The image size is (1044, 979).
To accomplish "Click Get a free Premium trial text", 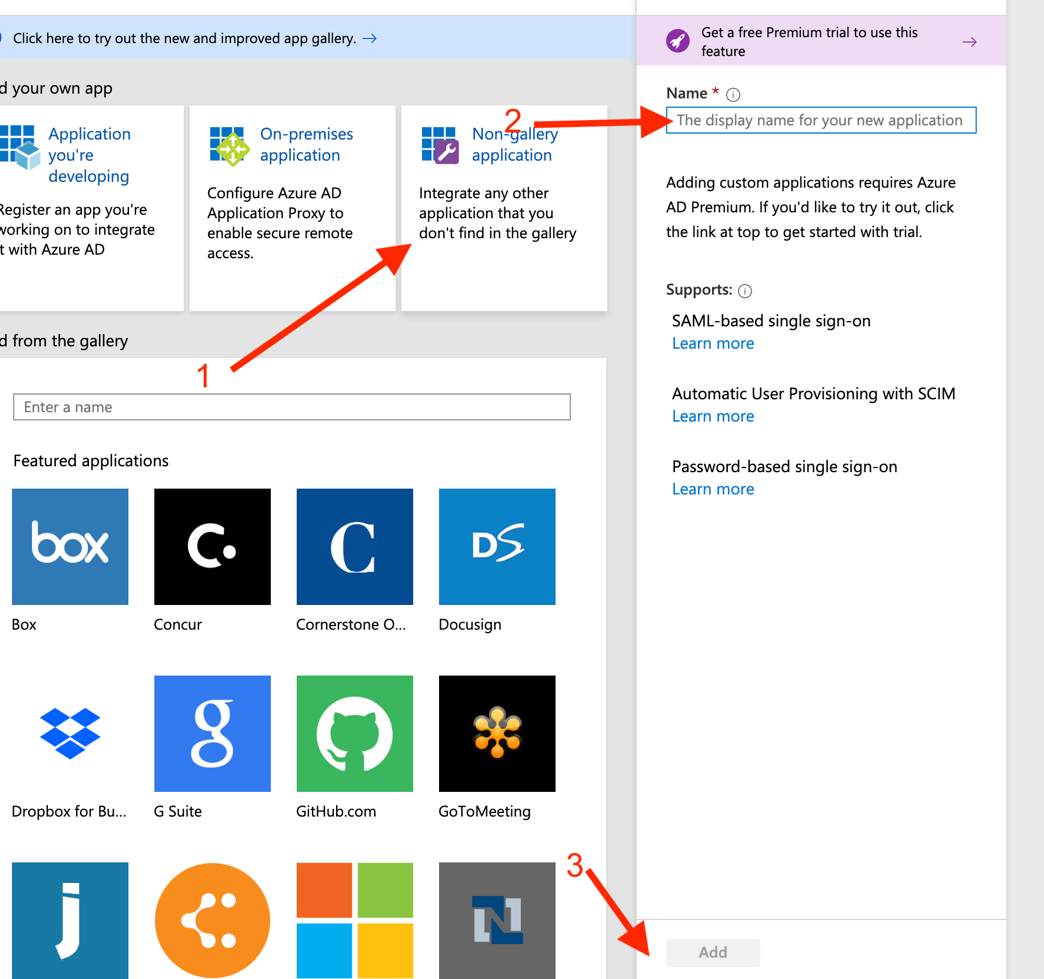I will point(809,42).
